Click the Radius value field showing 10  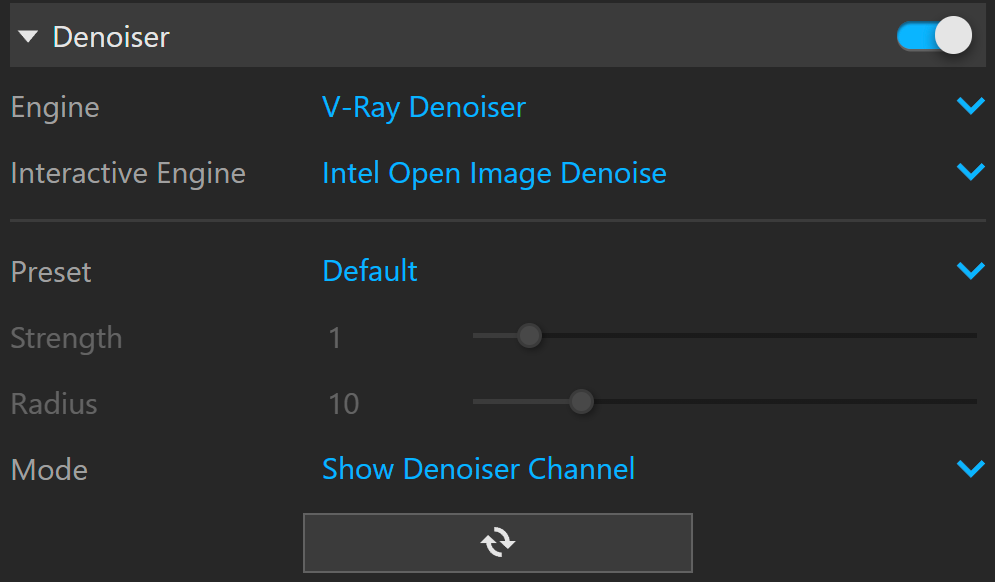343,404
